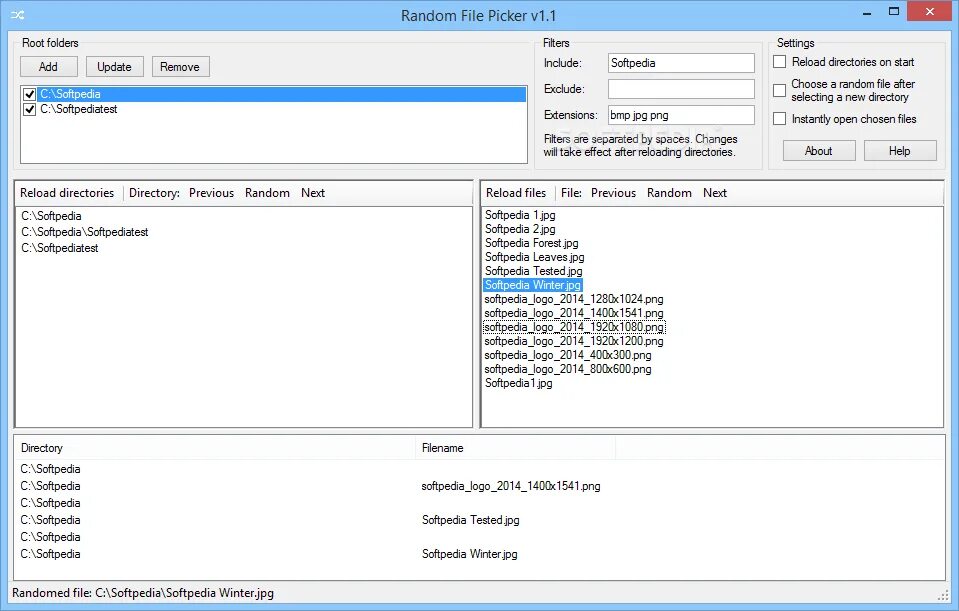Click the Remove root folder button
Screen dimensions: 959x611
coord(180,67)
